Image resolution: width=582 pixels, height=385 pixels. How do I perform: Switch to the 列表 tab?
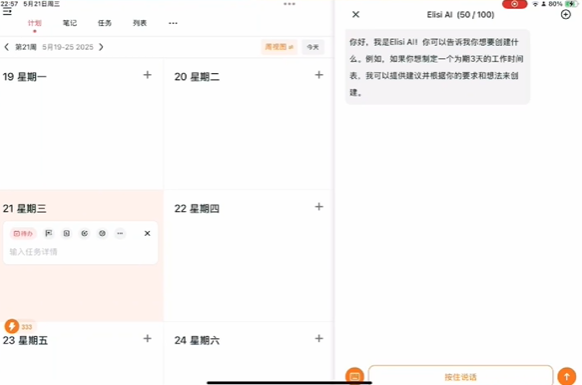tap(140, 23)
